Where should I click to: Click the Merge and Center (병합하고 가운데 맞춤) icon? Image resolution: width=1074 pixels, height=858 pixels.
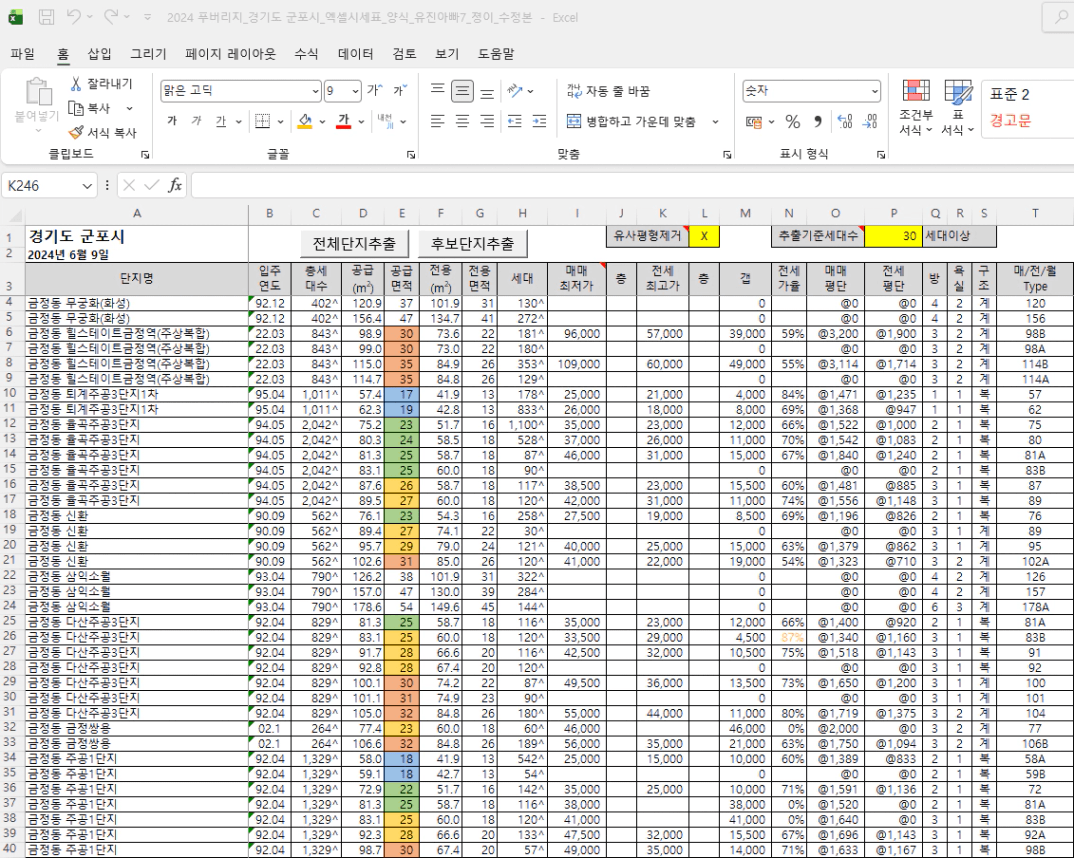point(574,122)
